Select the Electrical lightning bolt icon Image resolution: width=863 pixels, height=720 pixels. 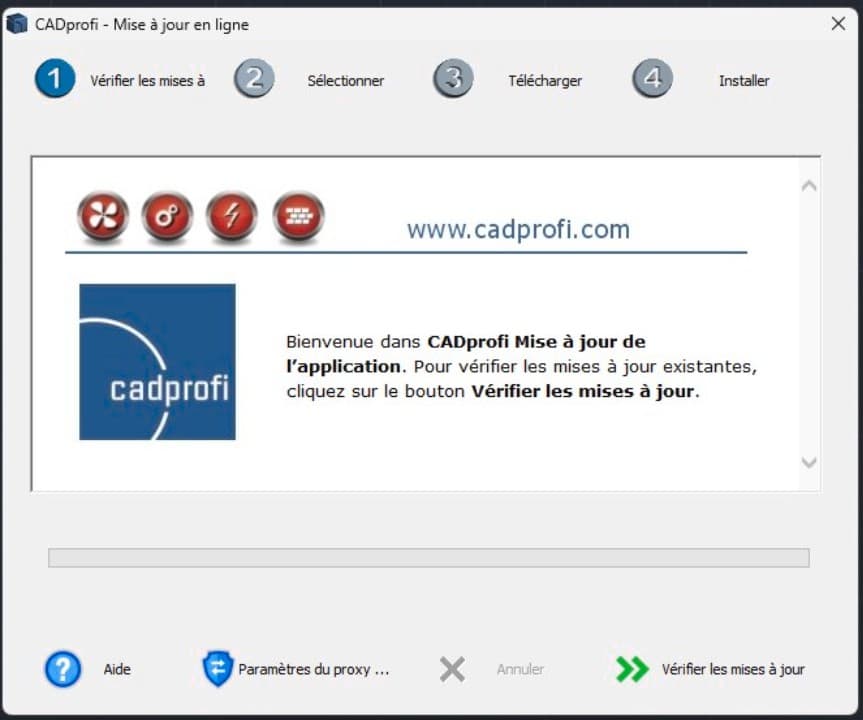click(x=232, y=216)
